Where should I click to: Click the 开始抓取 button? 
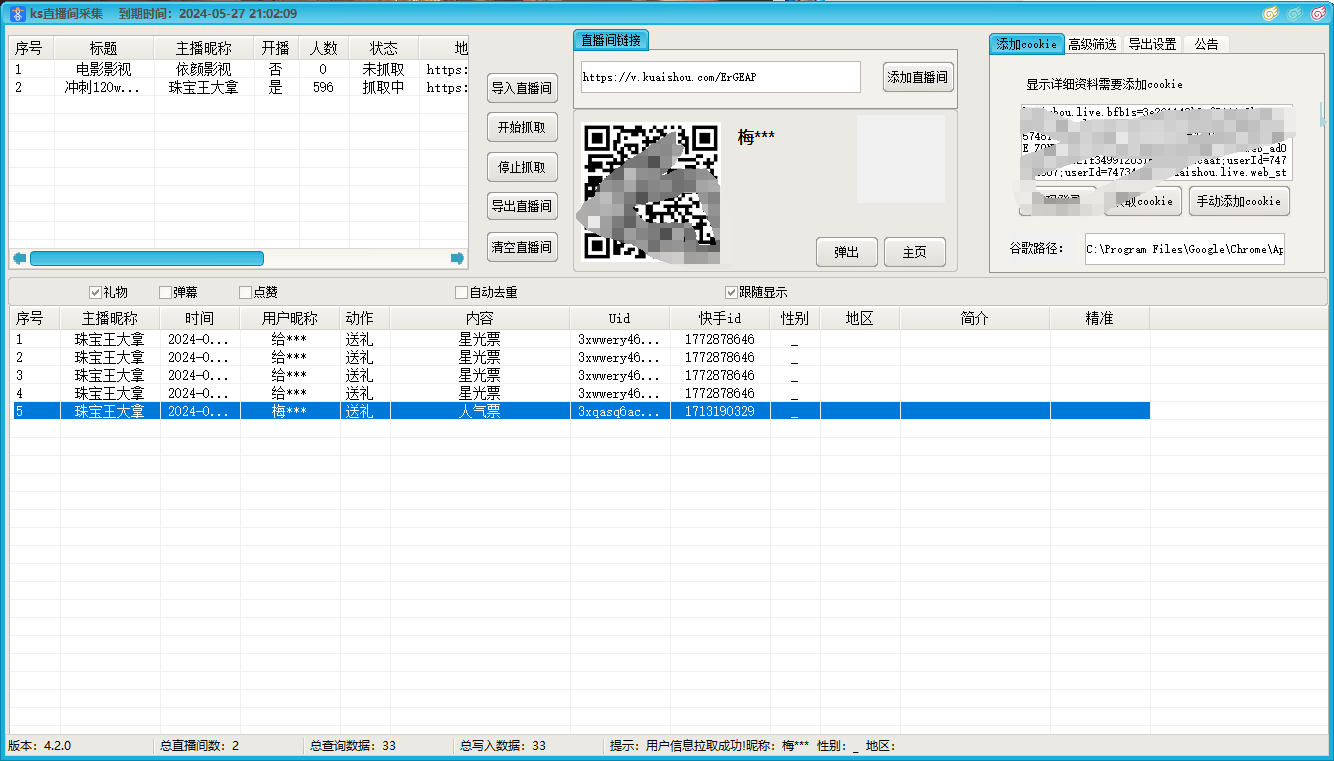[522, 128]
